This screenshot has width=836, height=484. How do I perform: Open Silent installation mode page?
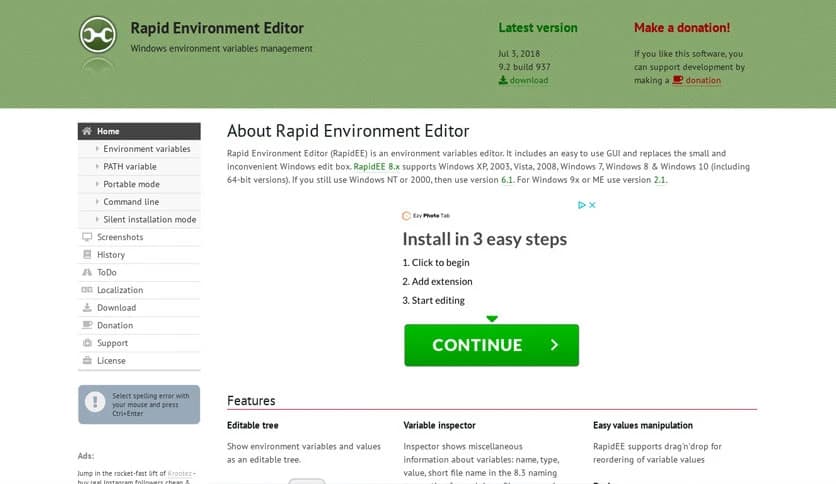pos(139,219)
